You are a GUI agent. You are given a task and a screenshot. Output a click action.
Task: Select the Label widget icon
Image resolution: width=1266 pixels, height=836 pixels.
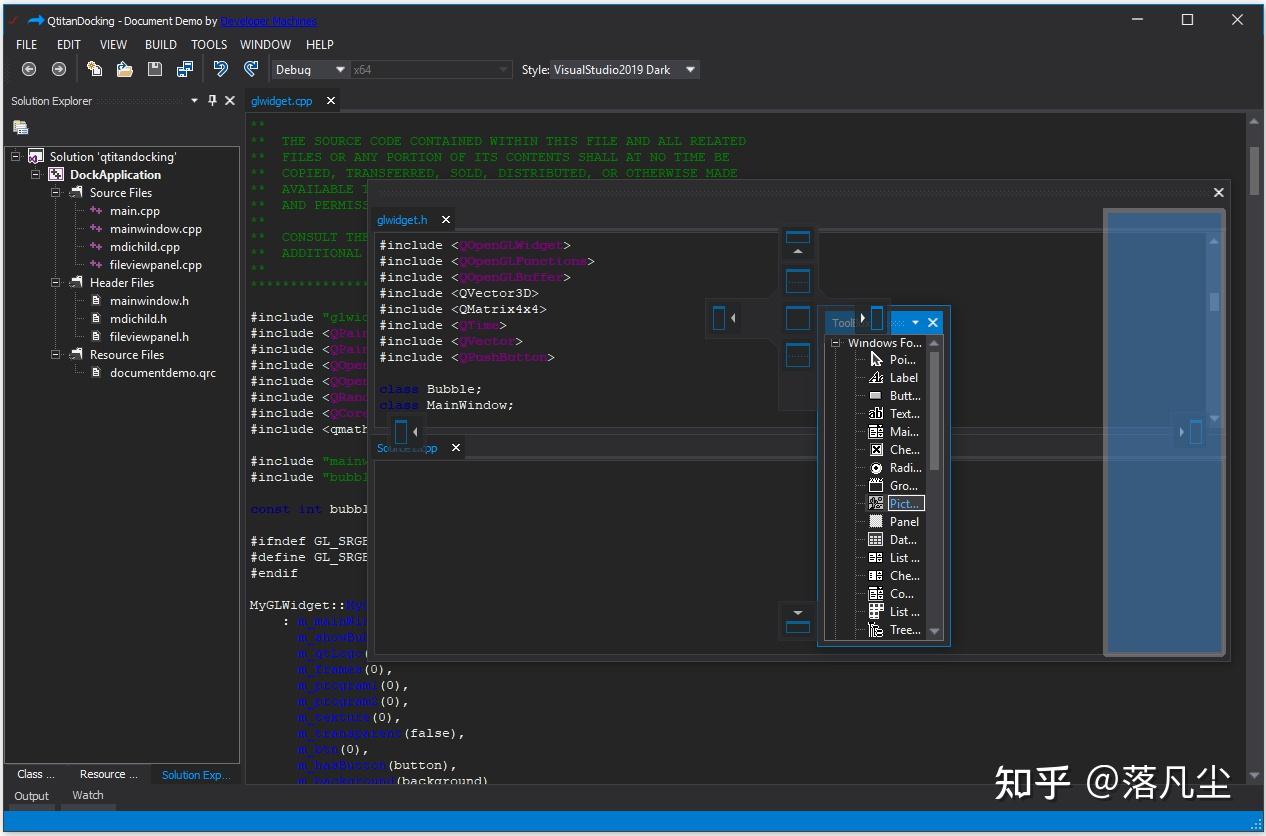(901, 378)
